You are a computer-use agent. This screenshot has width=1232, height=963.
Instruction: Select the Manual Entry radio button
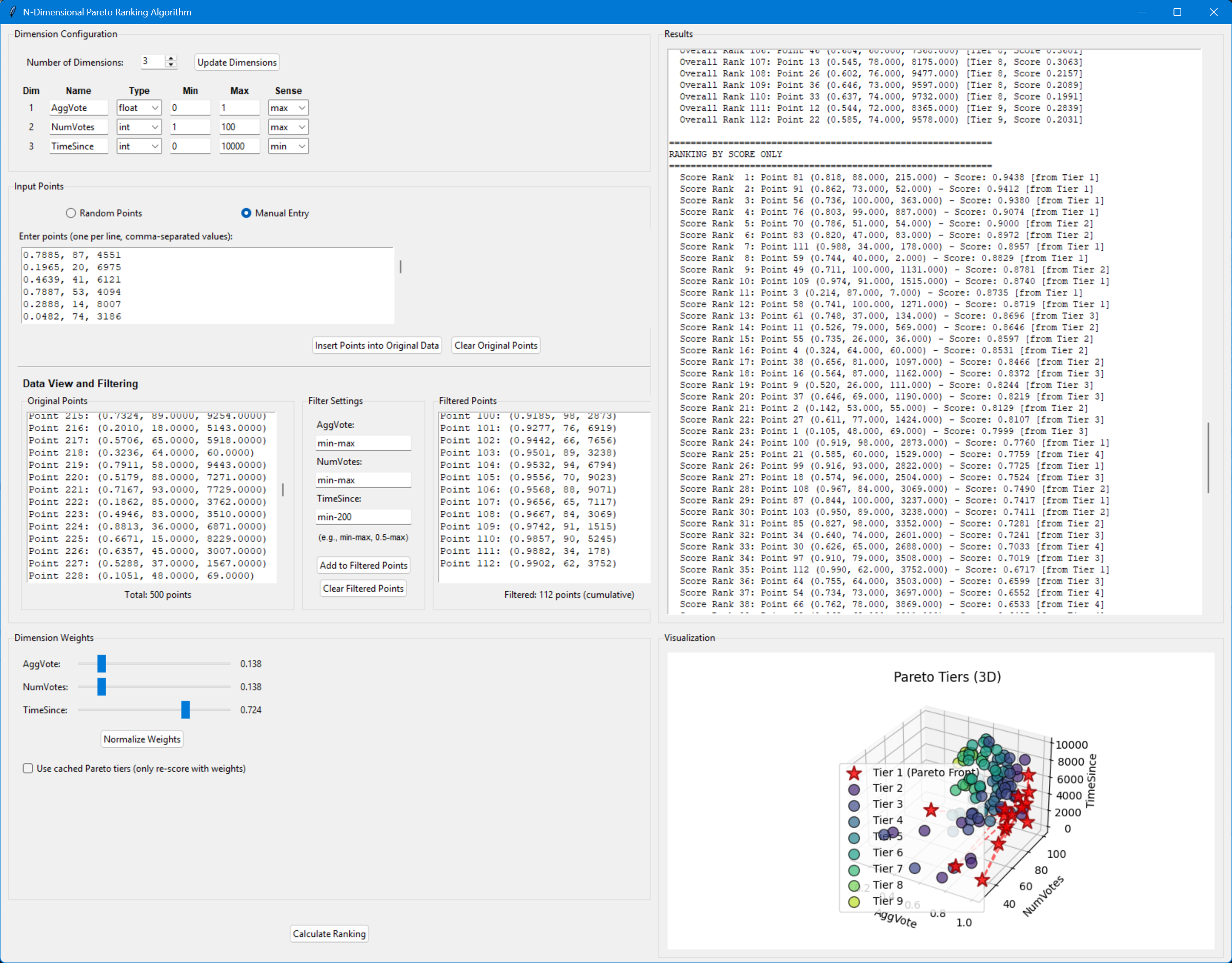coord(246,213)
